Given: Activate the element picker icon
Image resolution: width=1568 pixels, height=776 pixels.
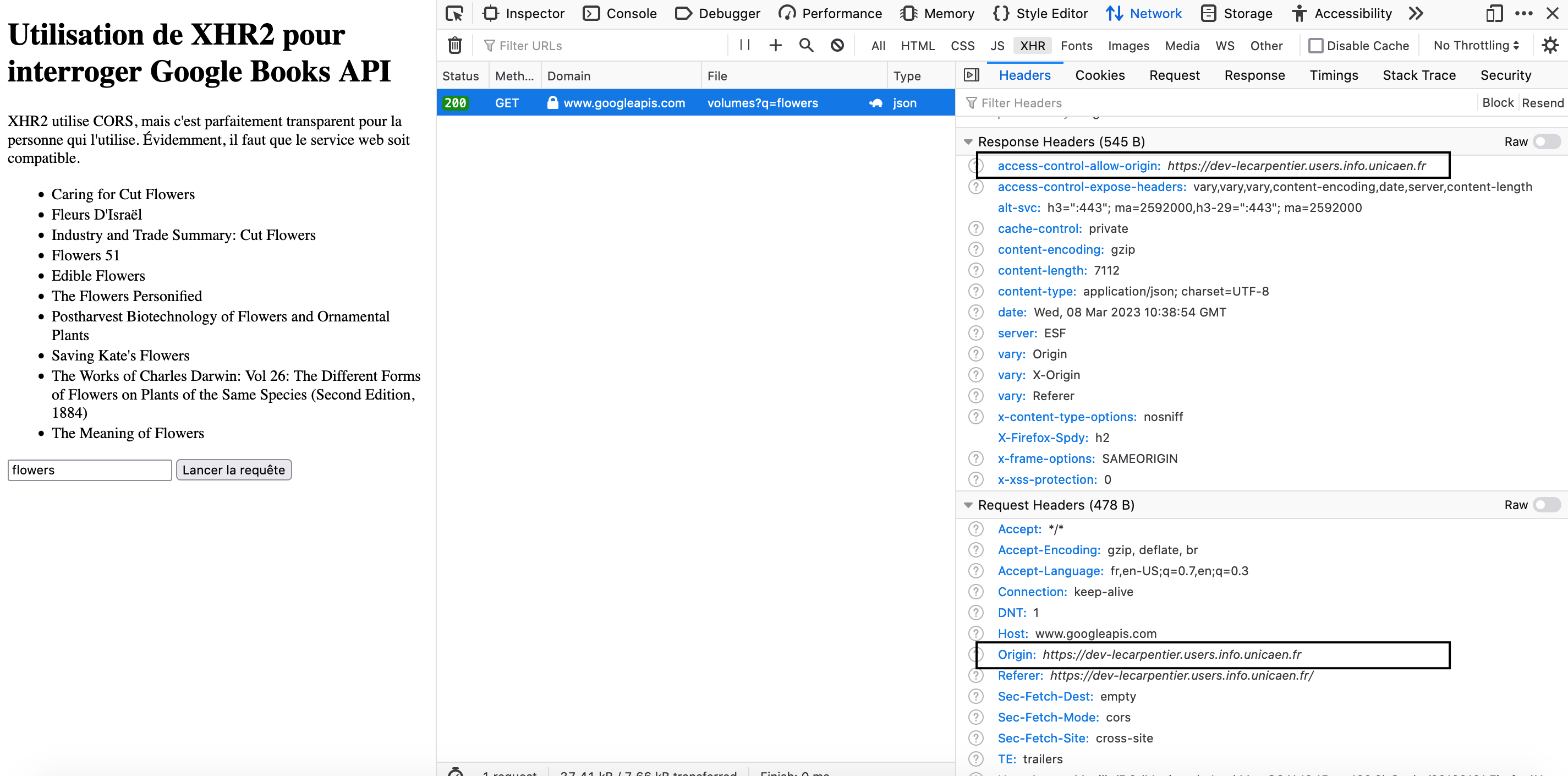Looking at the screenshot, I should (454, 13).
